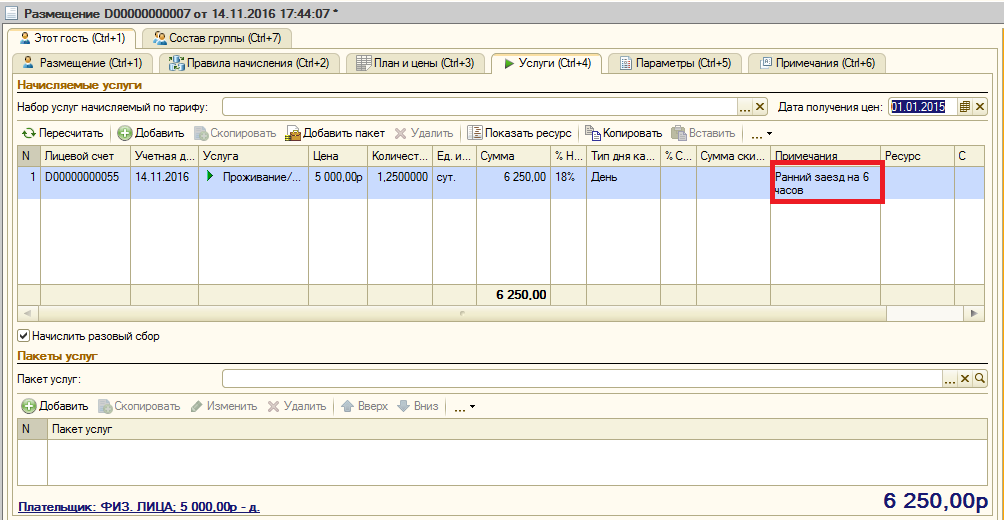Screen dimensions: 1004x520
Task: Click Примечания column header
Action: click(x=825, y=156)
